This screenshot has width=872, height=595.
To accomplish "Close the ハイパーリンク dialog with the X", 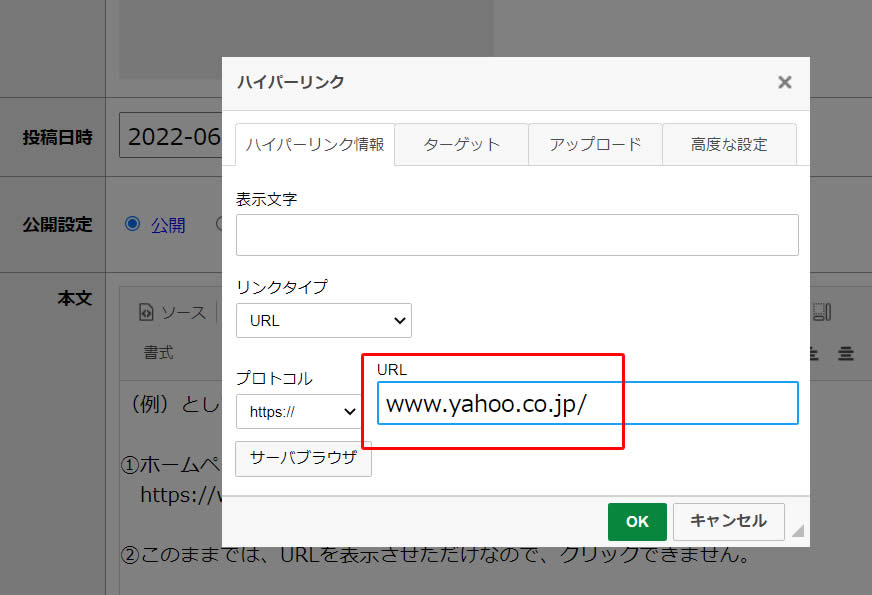I will pyautogui.click(x=785, y=83).
